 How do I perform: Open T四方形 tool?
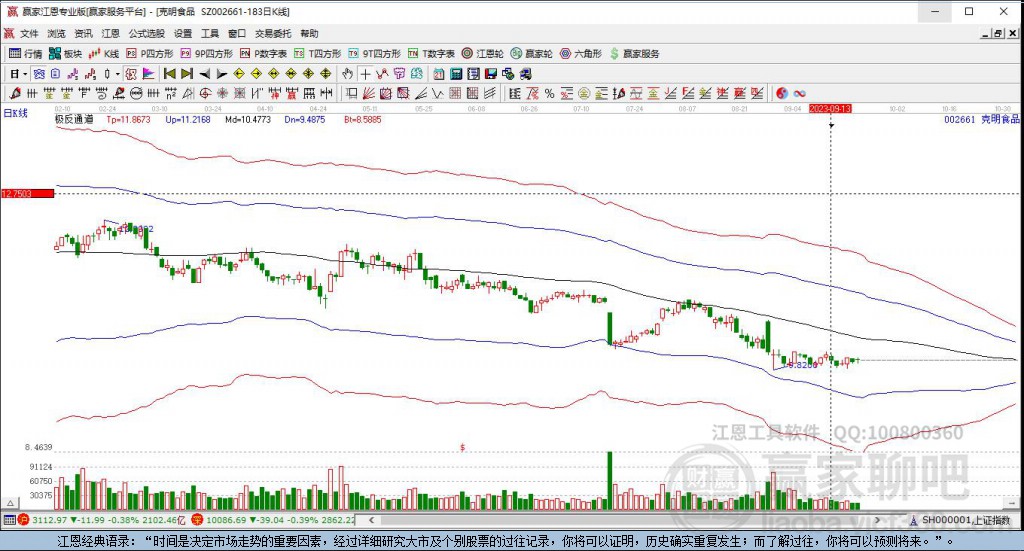318,54
